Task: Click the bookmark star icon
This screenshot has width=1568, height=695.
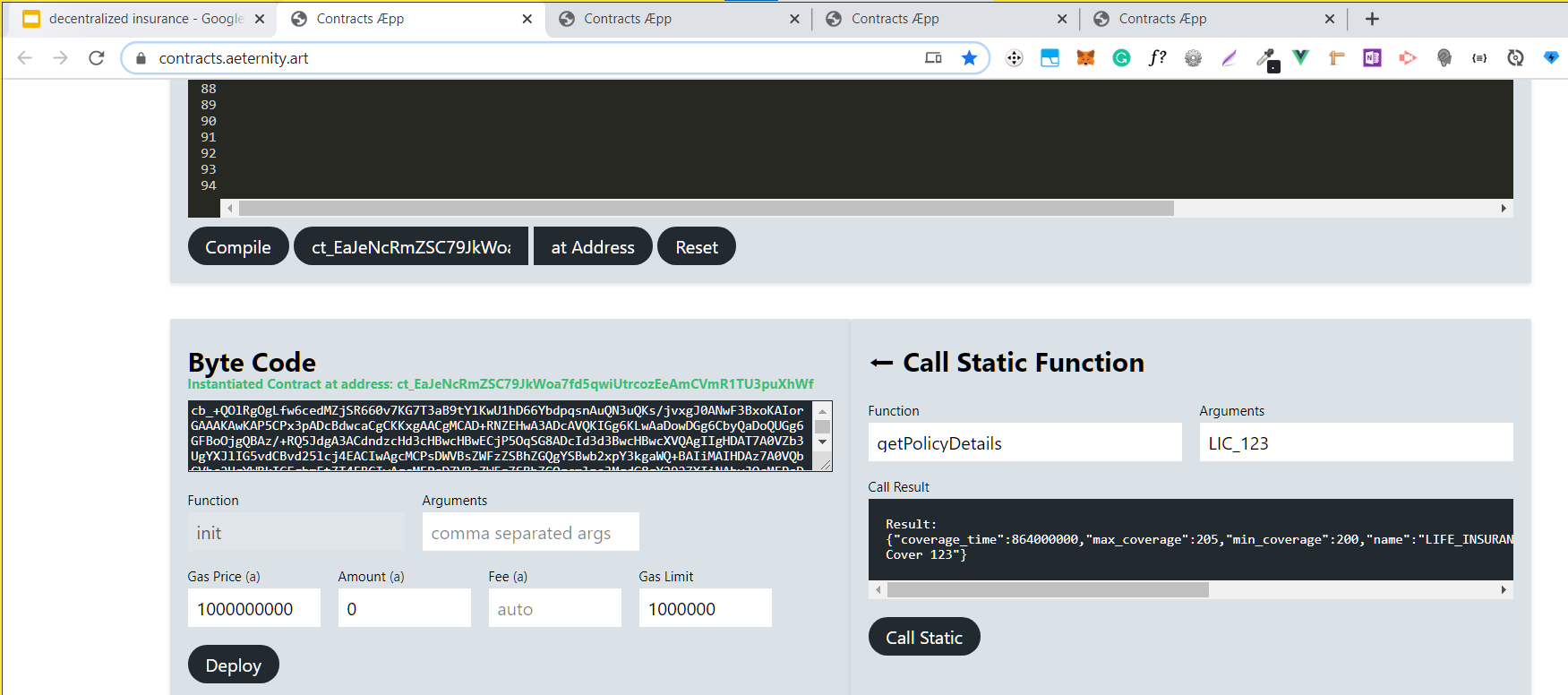Action: pos(969,58)
